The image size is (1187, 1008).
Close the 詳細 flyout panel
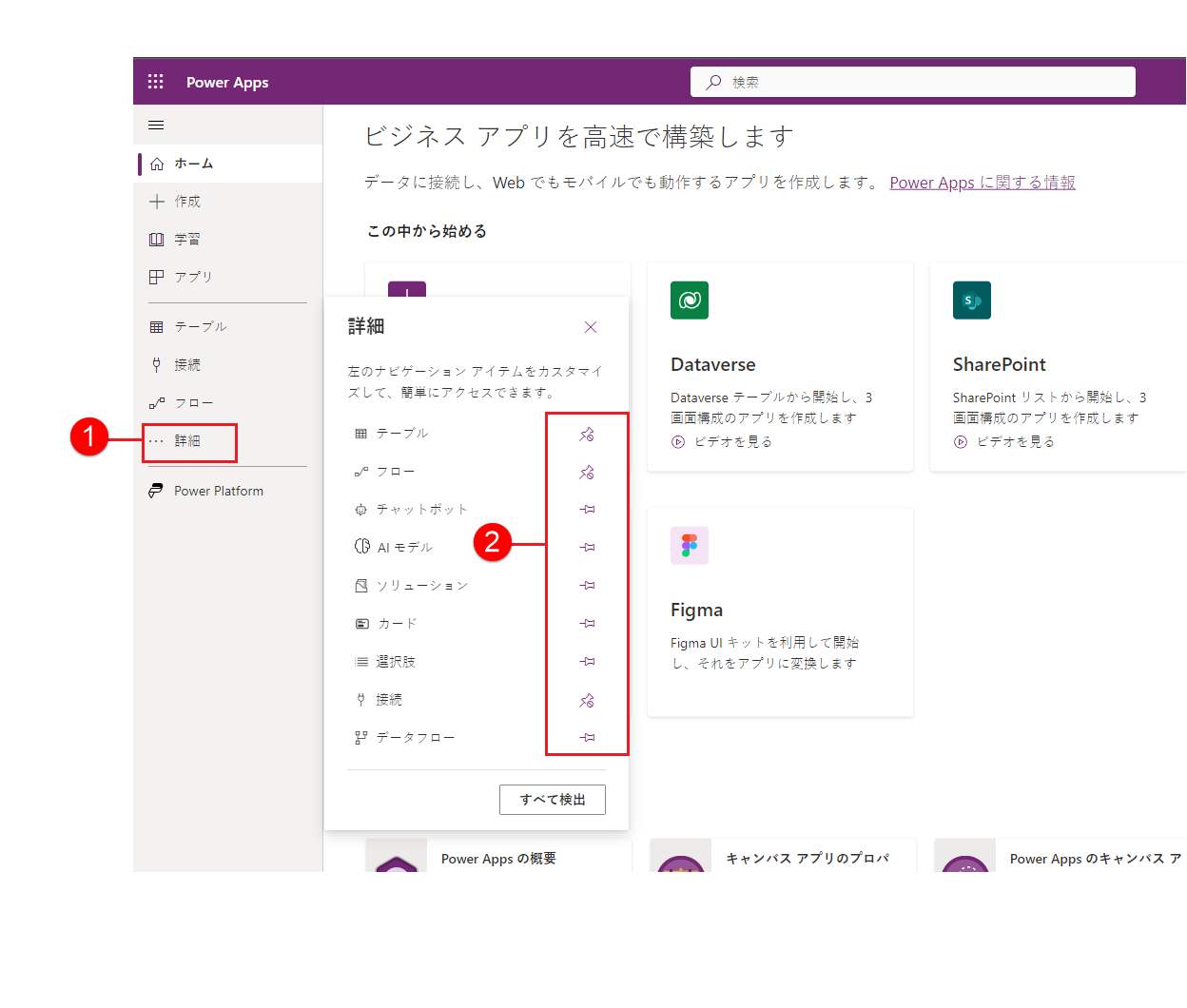pos(591,327)
